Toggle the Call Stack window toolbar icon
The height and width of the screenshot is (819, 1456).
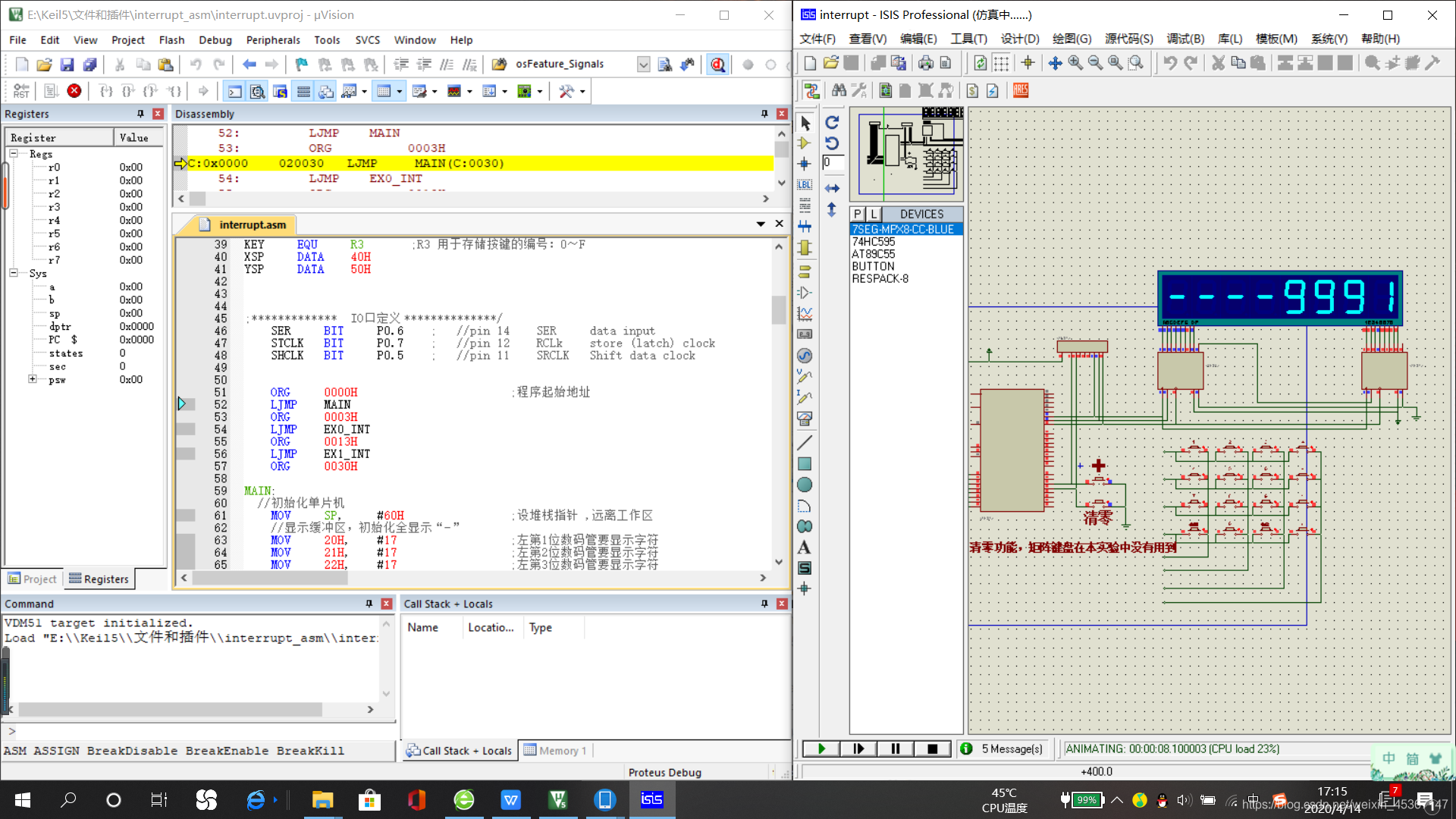tap(326, 91)
